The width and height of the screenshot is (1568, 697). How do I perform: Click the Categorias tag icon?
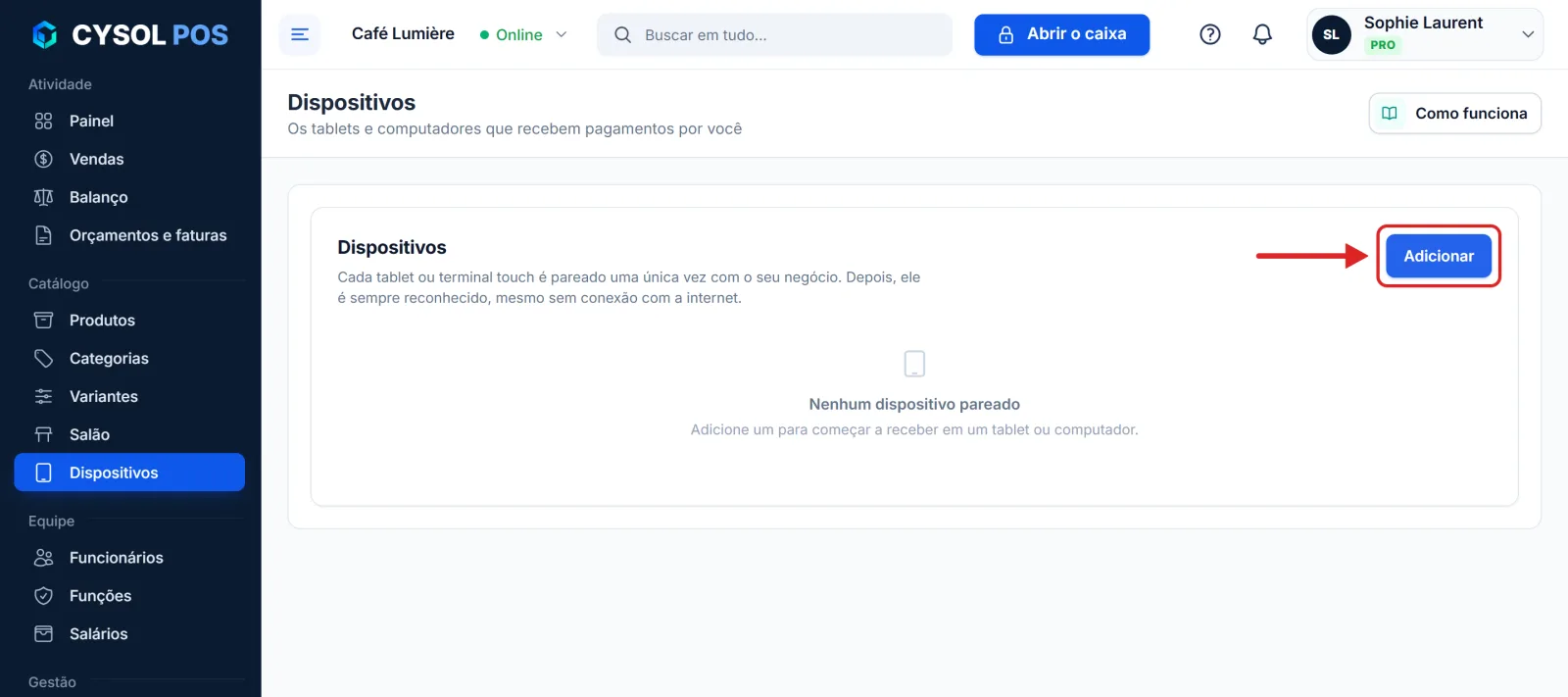(43, 359)
